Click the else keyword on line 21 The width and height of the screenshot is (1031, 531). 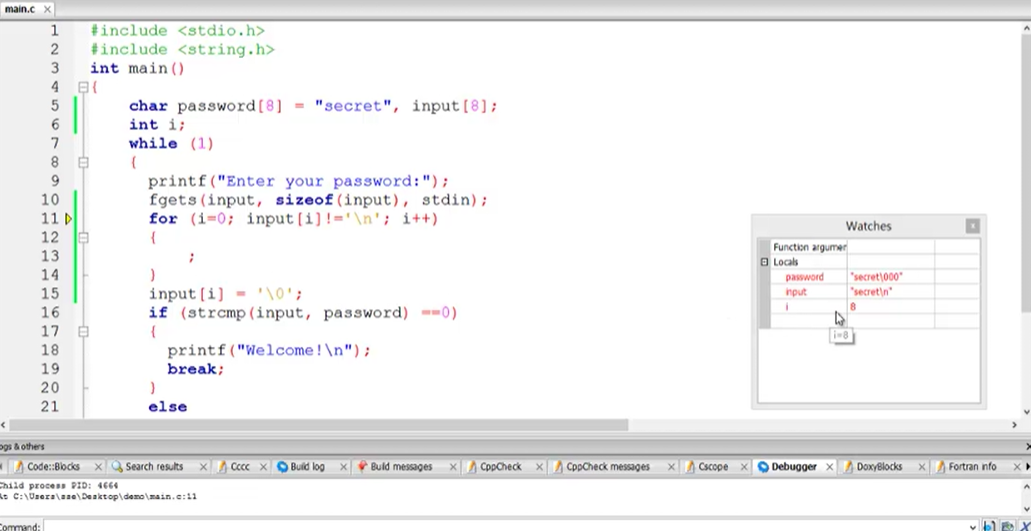pyautogui.click(x=168, y=407)
